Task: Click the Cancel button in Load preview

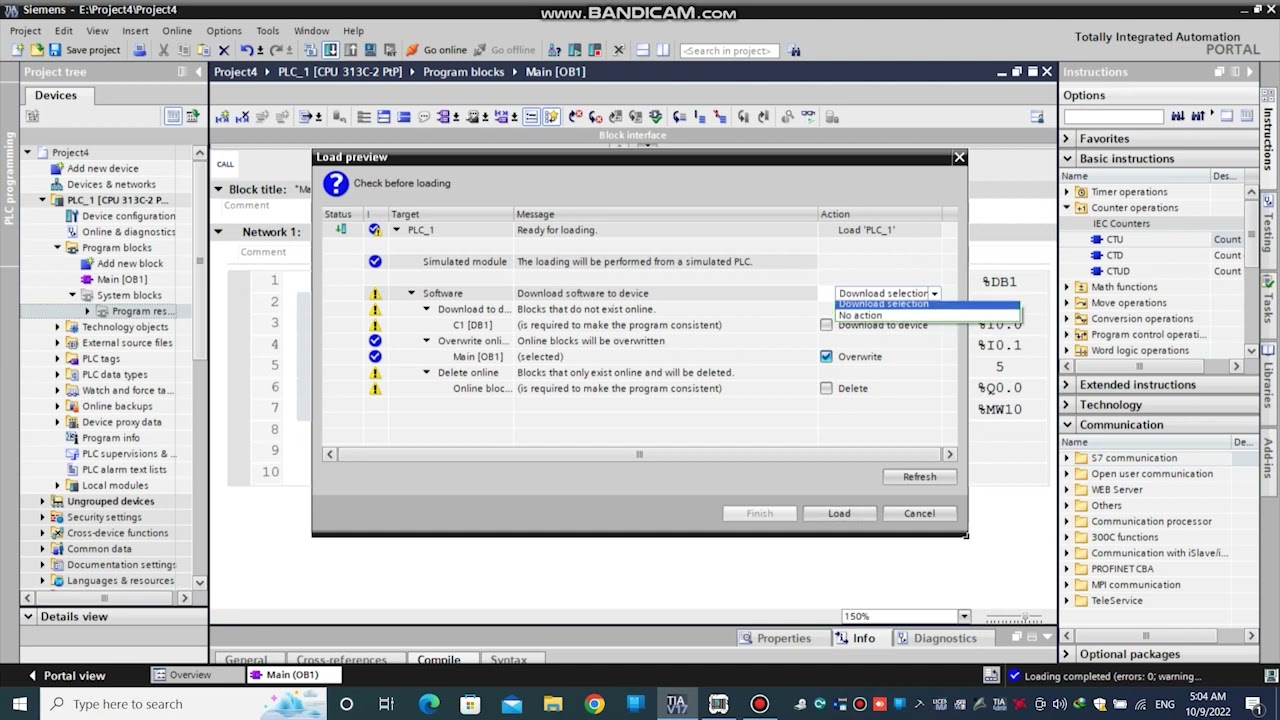Action: pyautogui.click(x=919, y=513)
